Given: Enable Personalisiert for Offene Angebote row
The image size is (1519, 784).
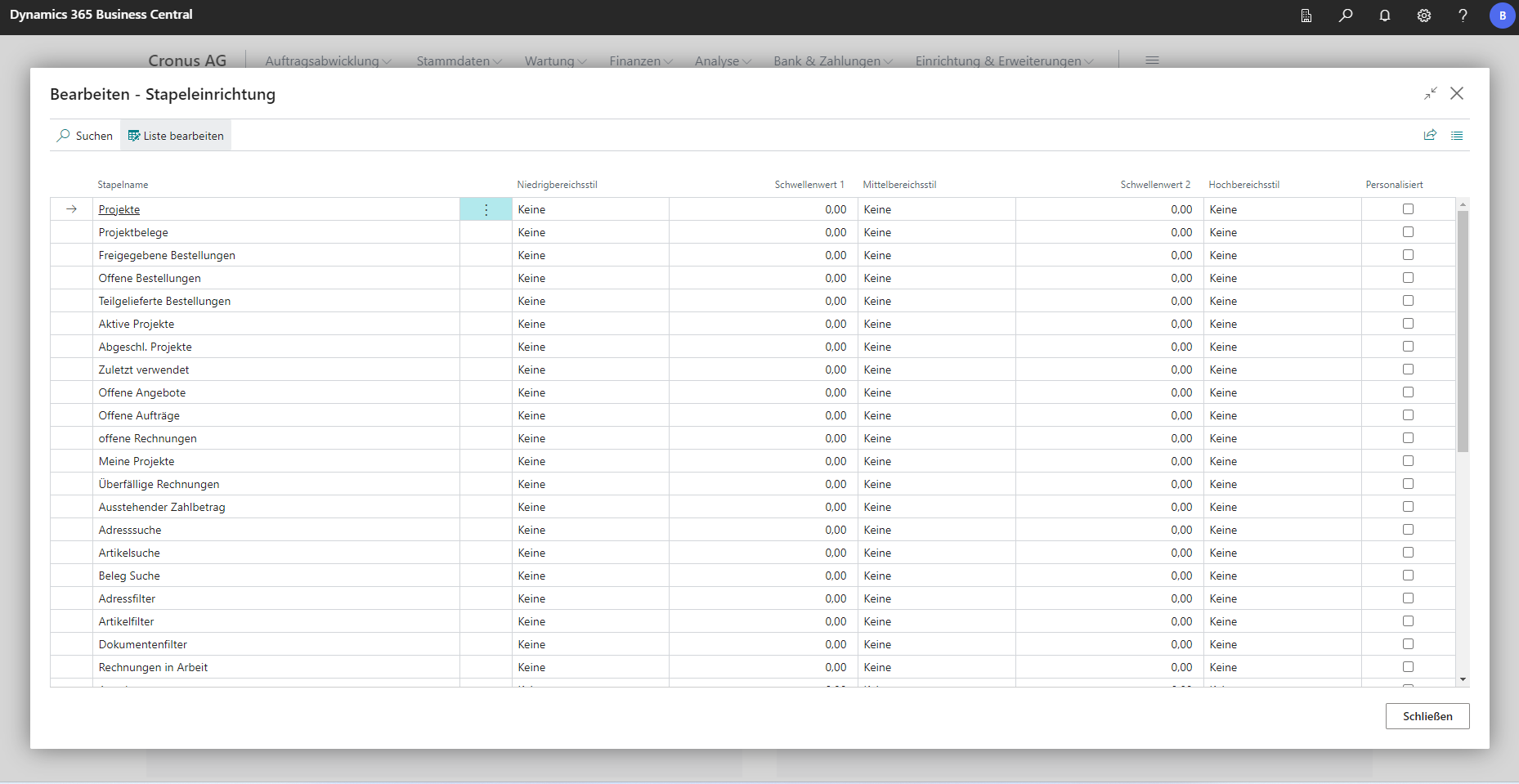Looking at the screenshot, I should coord(1408,392).
